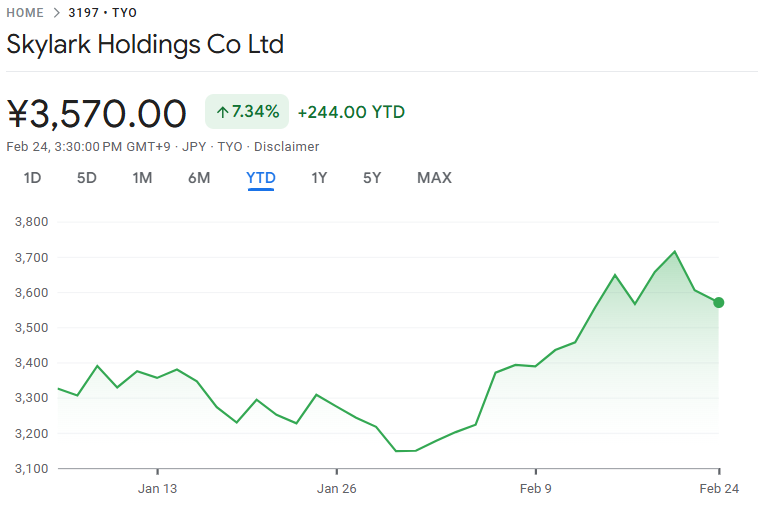Select the 5D time range tab
This screenshot has height=509, width=758.
pos(87,178)
